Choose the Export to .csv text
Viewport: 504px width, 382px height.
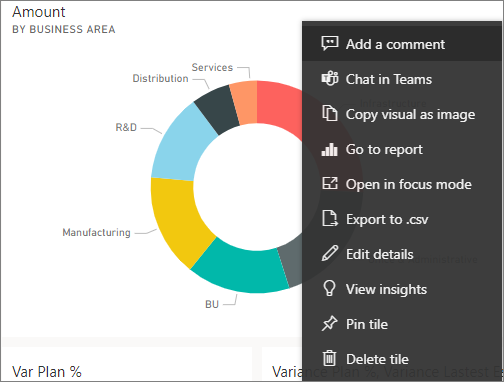pos(387,219)
